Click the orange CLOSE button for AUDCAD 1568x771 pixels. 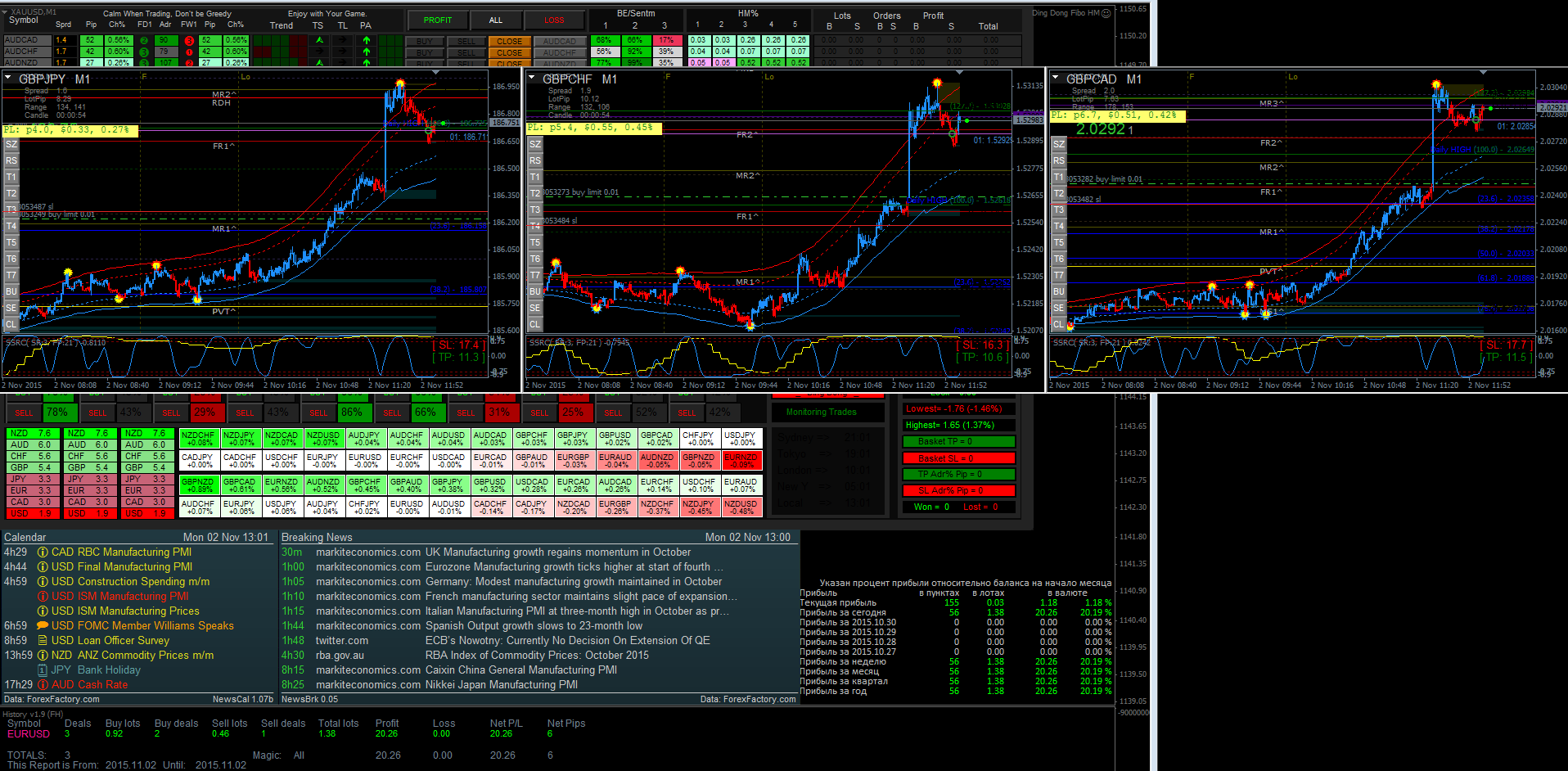click(509, 41)
